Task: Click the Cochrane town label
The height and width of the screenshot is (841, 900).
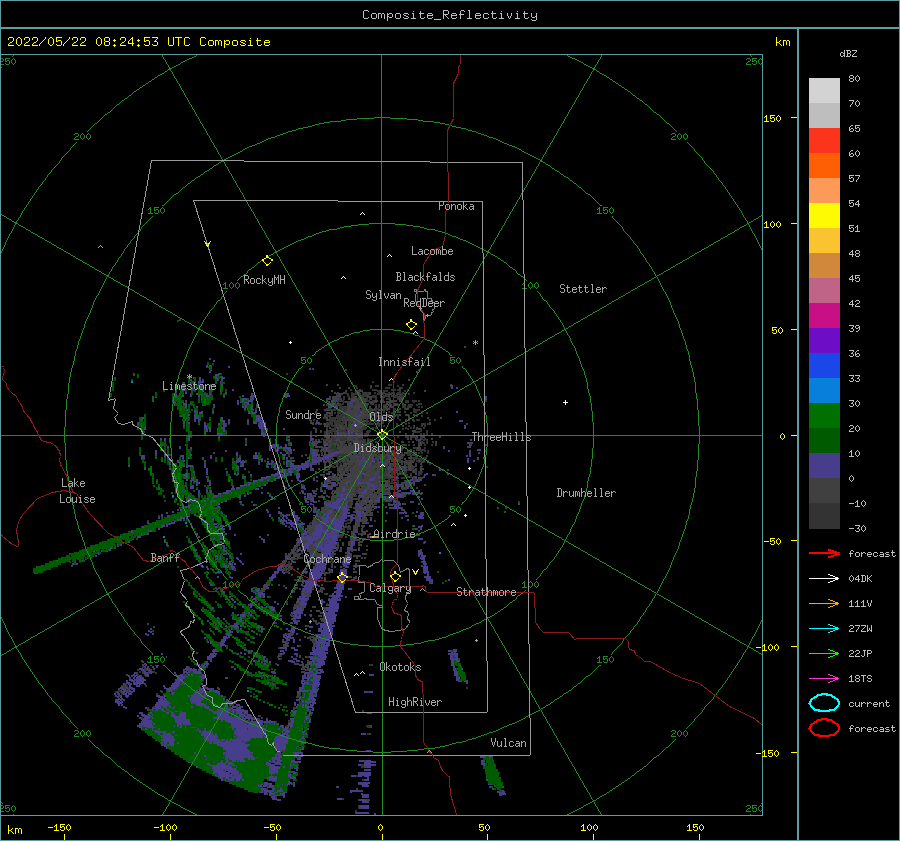Action: pos(327,559)
